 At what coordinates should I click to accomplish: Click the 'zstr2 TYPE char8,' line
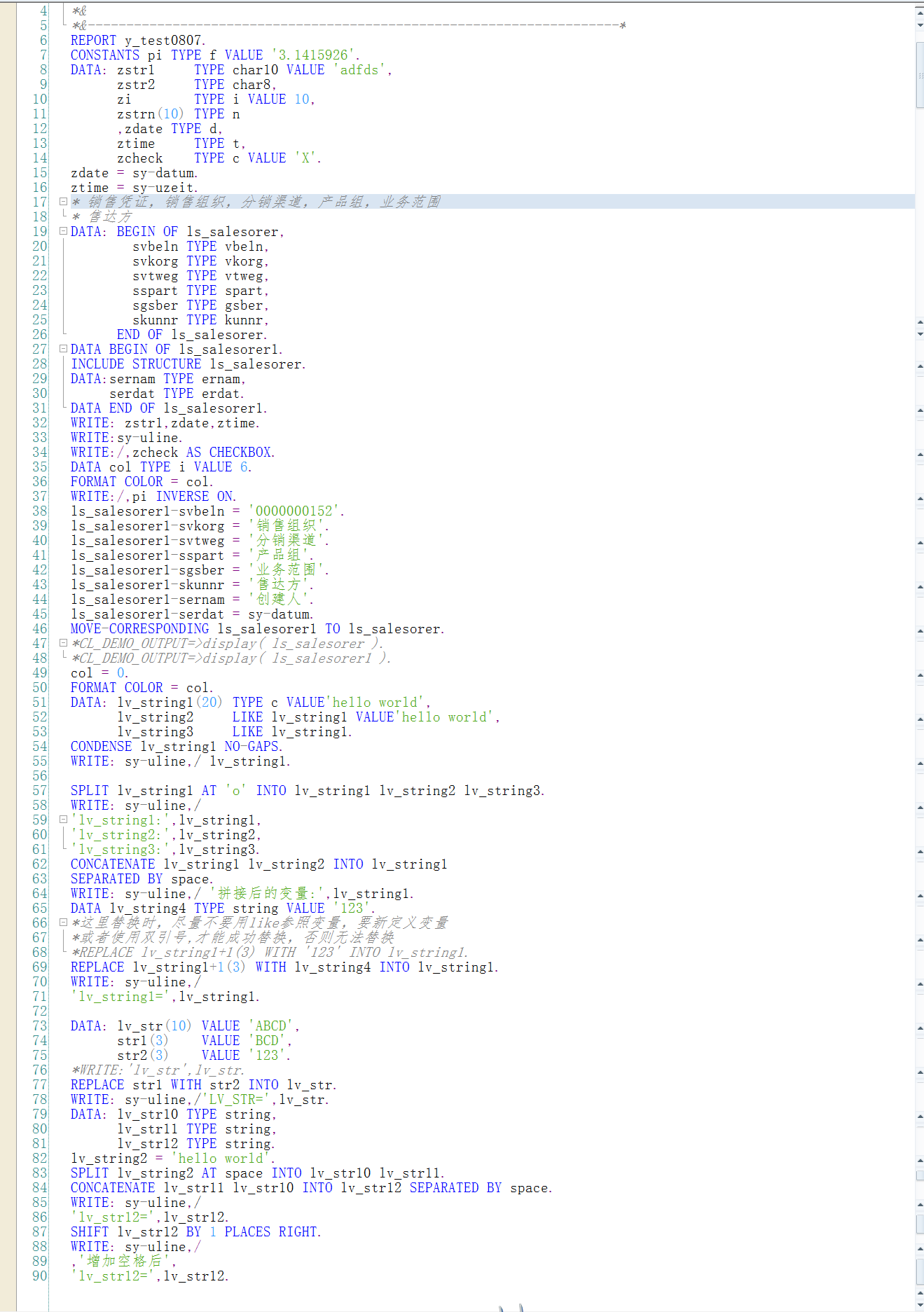[x=197, y=85]
